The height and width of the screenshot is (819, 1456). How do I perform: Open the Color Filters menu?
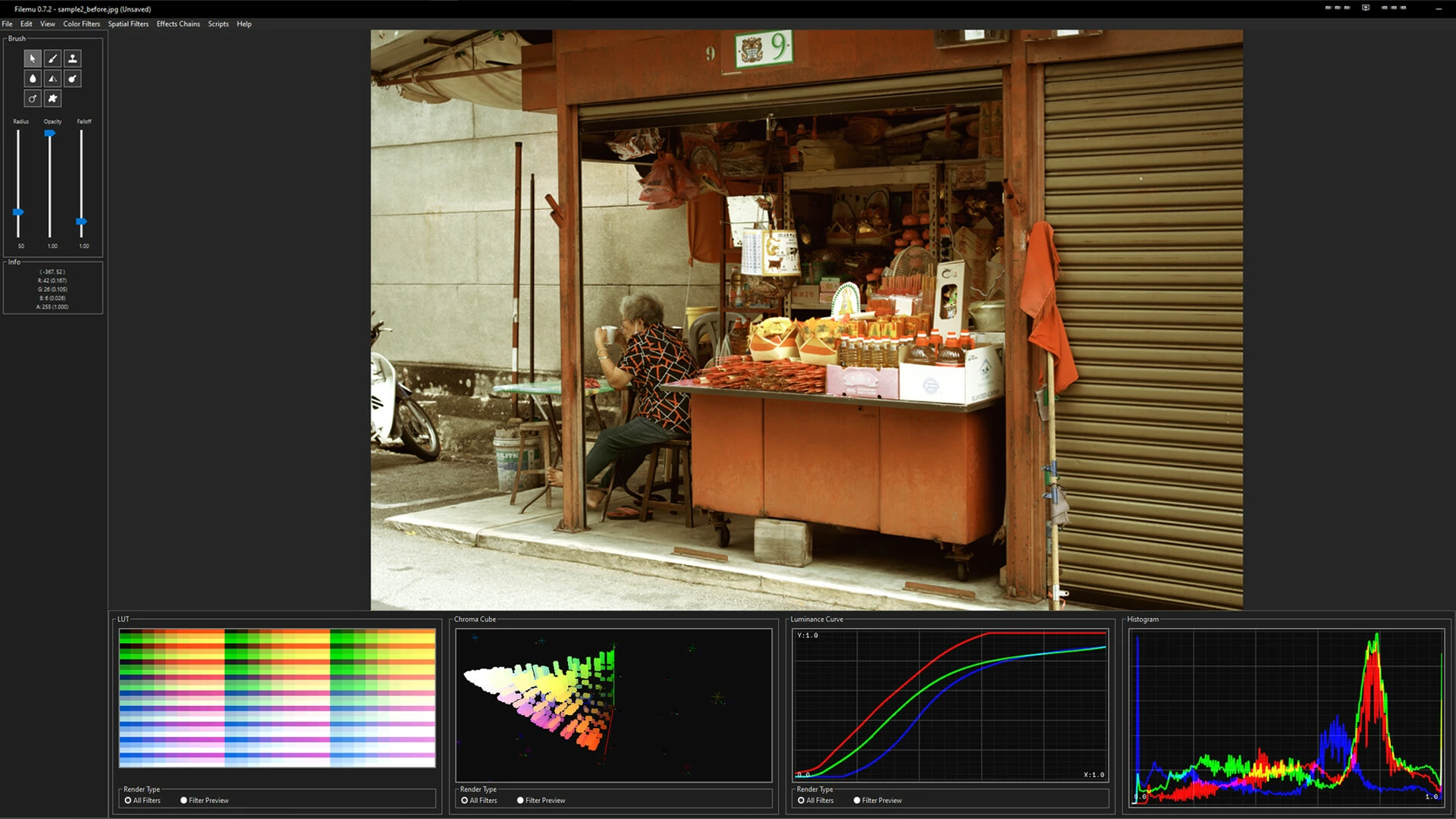81,24
